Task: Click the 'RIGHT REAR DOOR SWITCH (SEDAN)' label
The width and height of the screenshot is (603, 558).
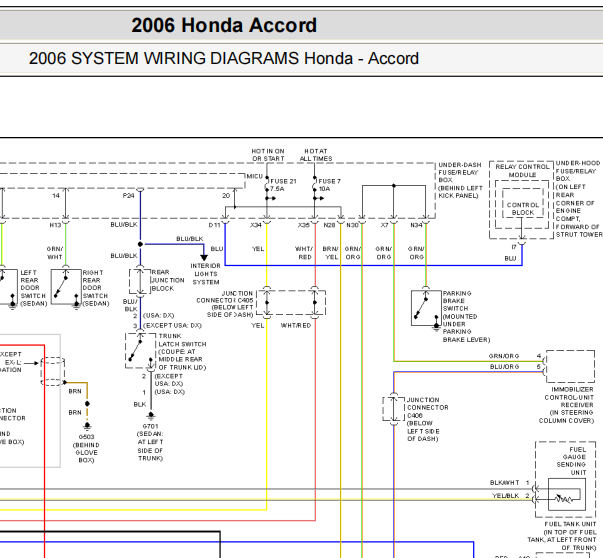Action: 95,288
